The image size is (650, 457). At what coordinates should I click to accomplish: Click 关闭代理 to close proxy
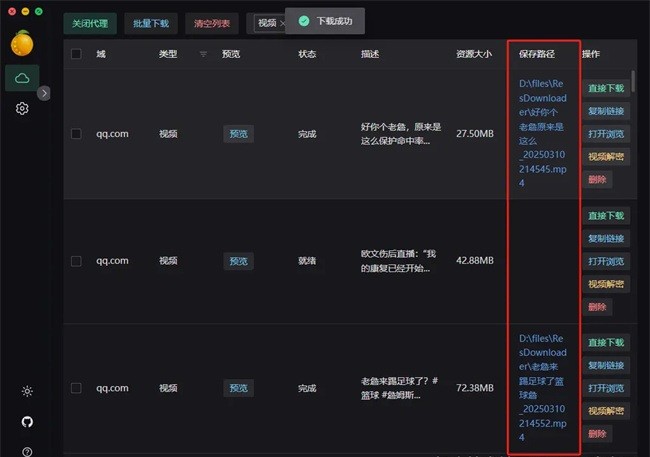pyautogui.click(x=89, y=22)
